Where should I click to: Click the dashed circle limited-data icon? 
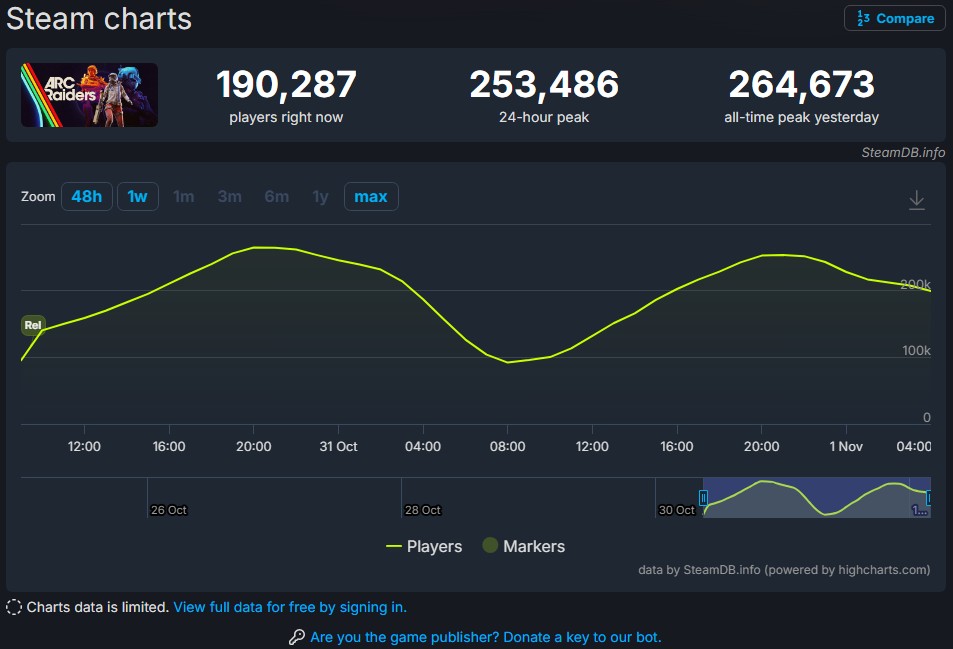click(14, 607)
